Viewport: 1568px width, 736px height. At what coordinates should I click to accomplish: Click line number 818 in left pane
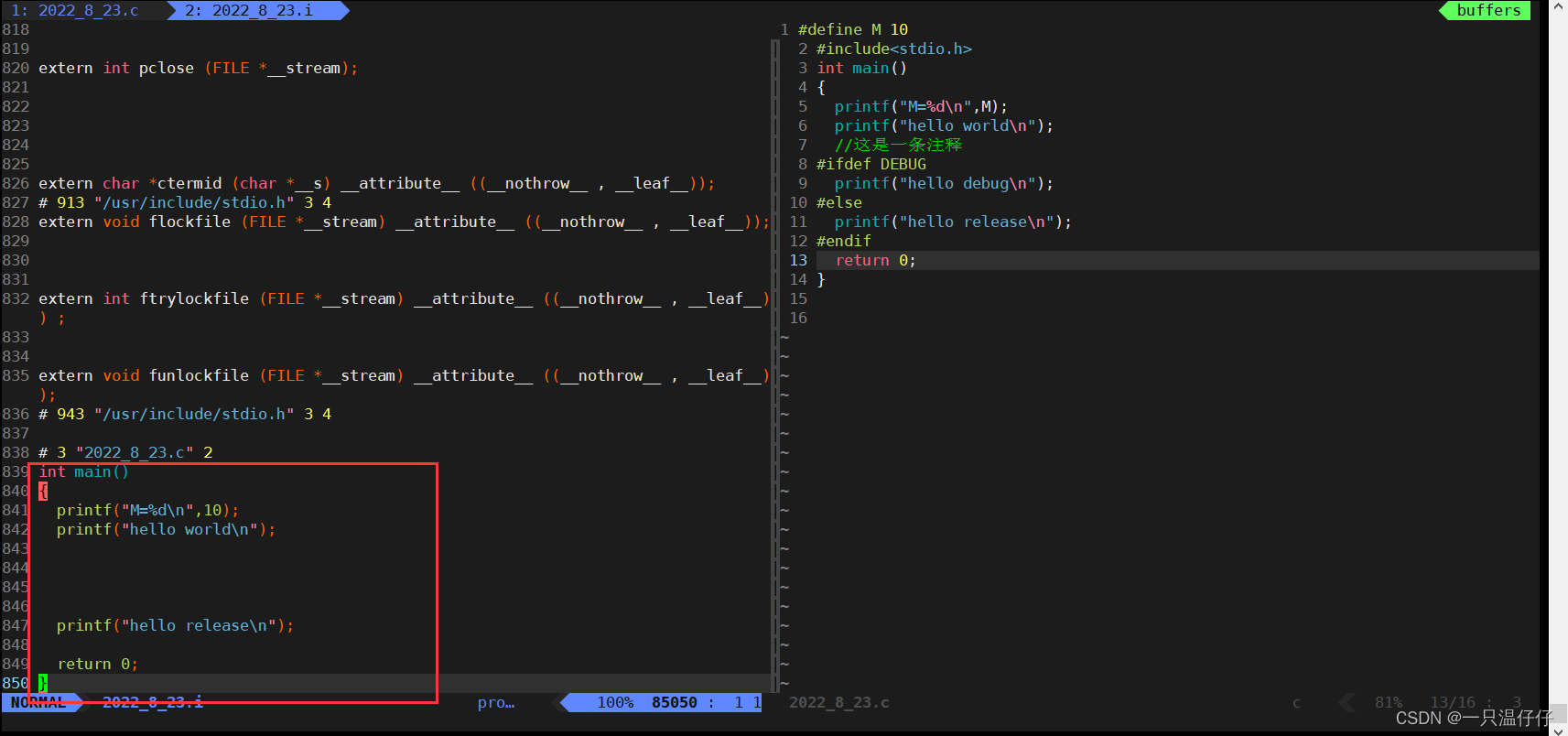16,29
